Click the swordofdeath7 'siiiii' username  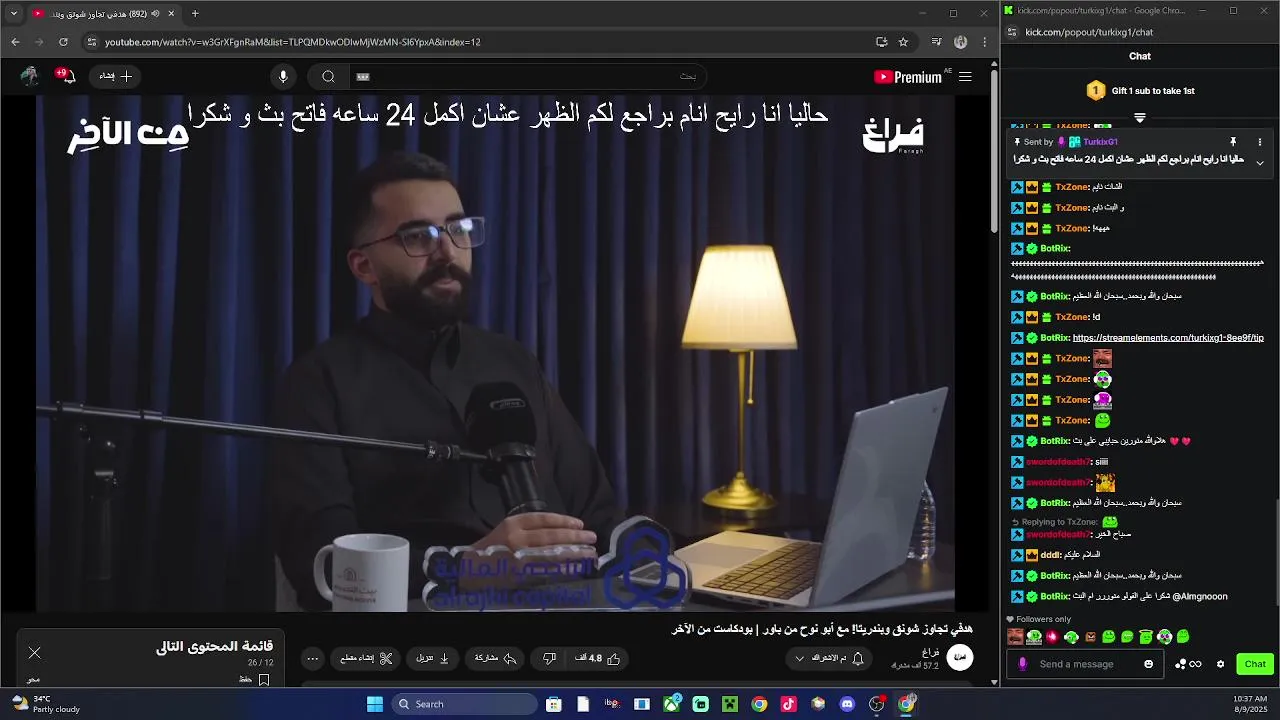(1058, 462)
